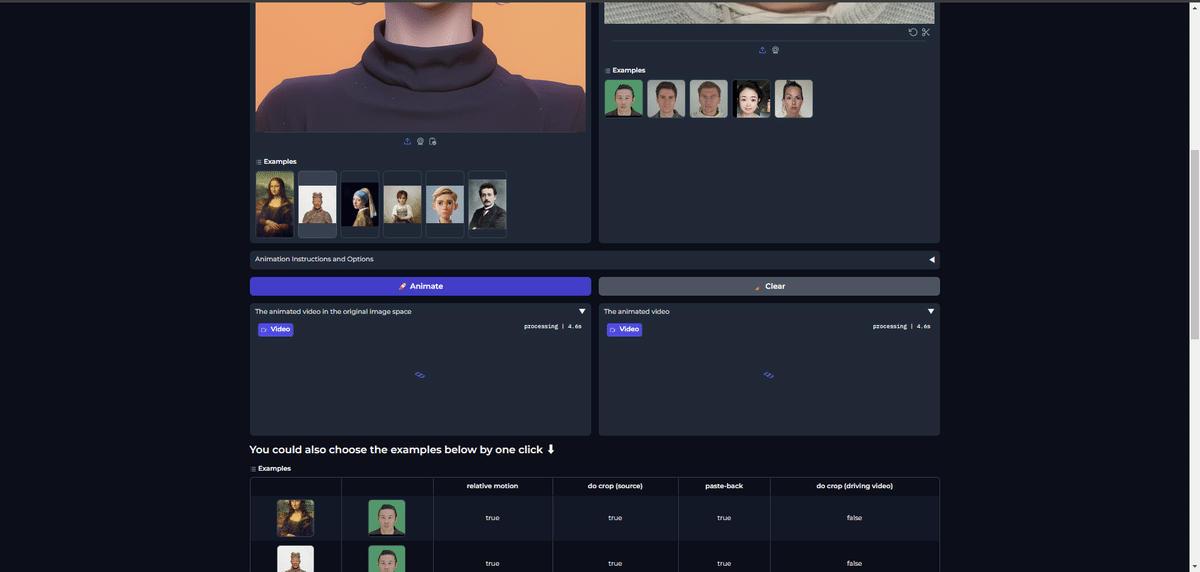Select the child painting source example
This screenshot has width=1200, height=572.
(403, 204)
